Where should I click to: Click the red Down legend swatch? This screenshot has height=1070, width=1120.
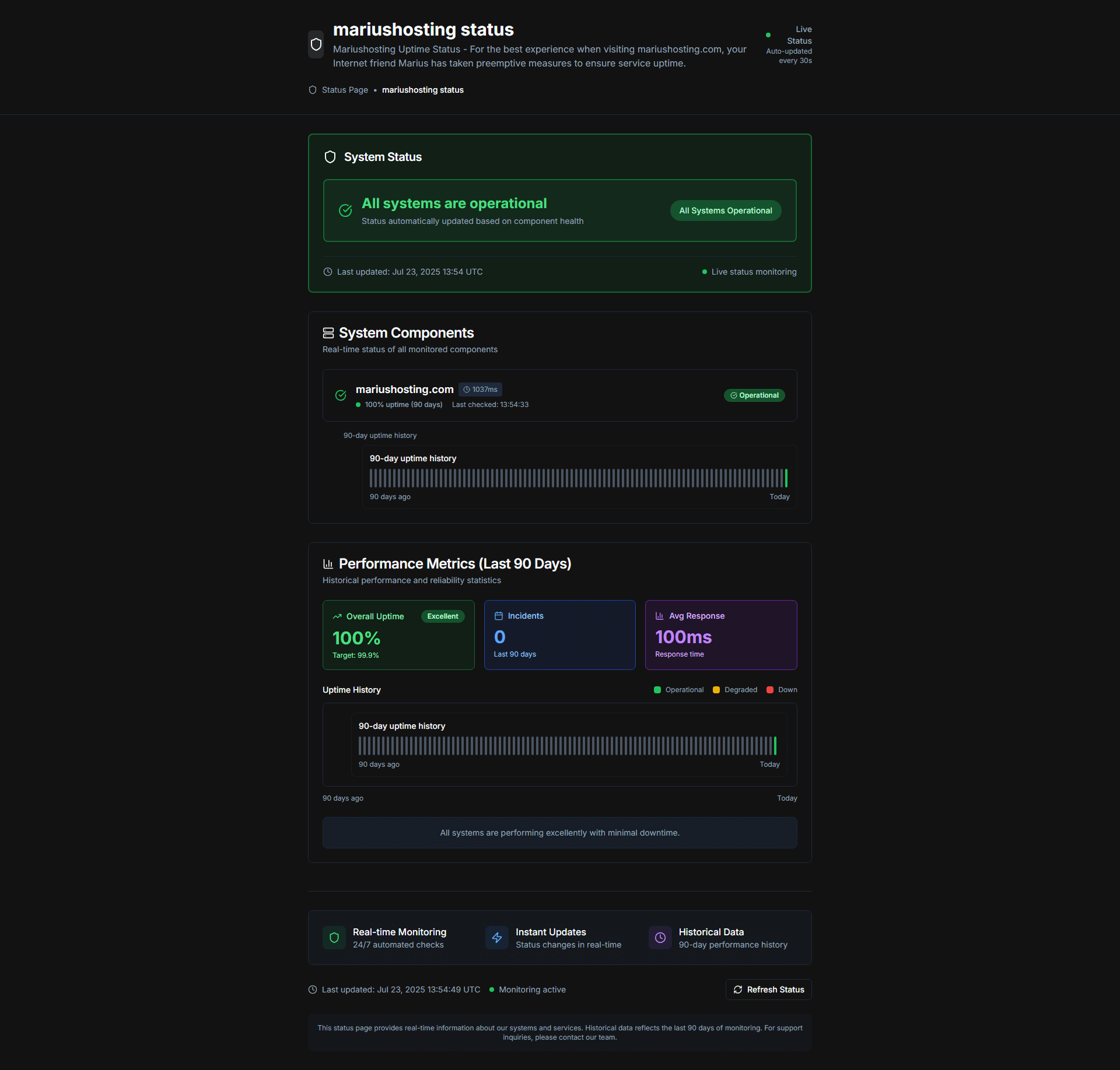pos(770,690)
